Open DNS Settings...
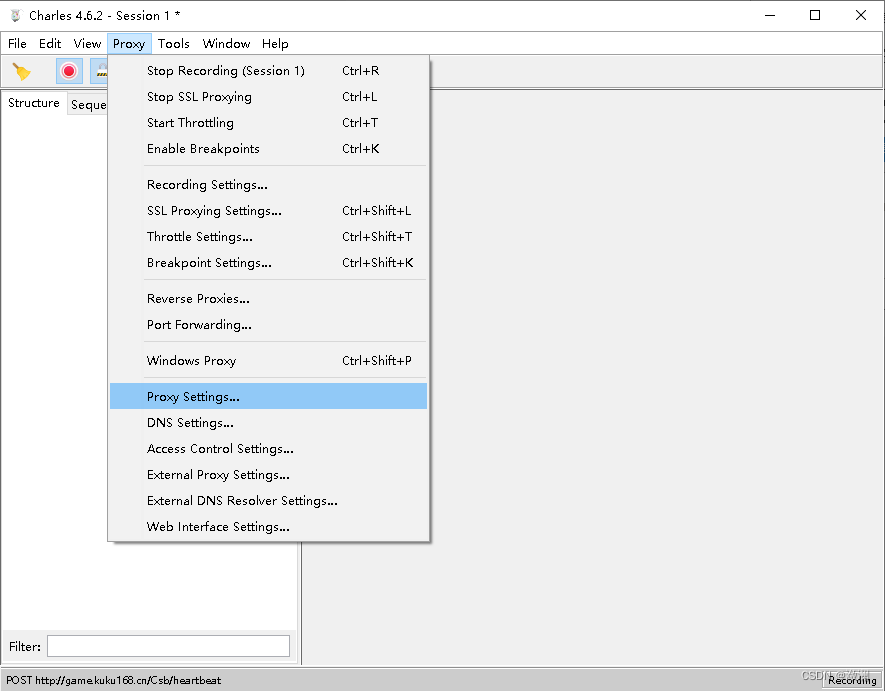 point(269,423)
